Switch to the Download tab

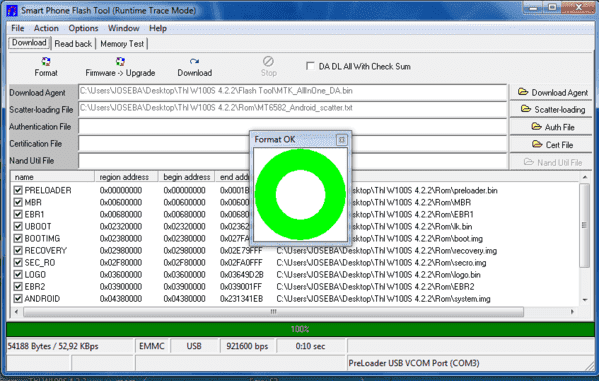[29, 43]
